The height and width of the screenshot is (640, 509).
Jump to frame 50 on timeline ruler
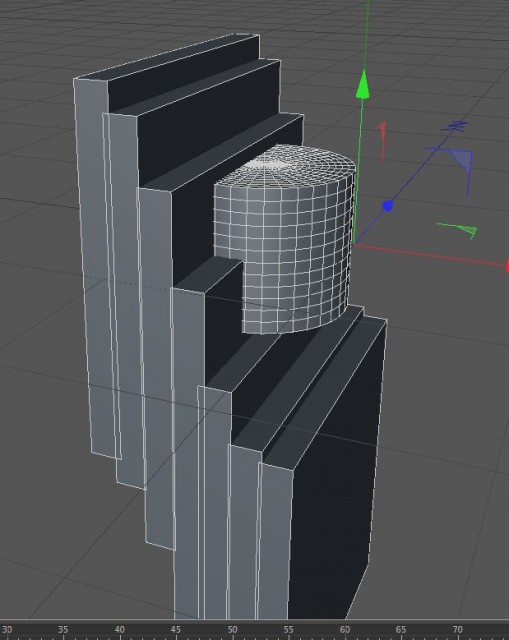(232, 630)
